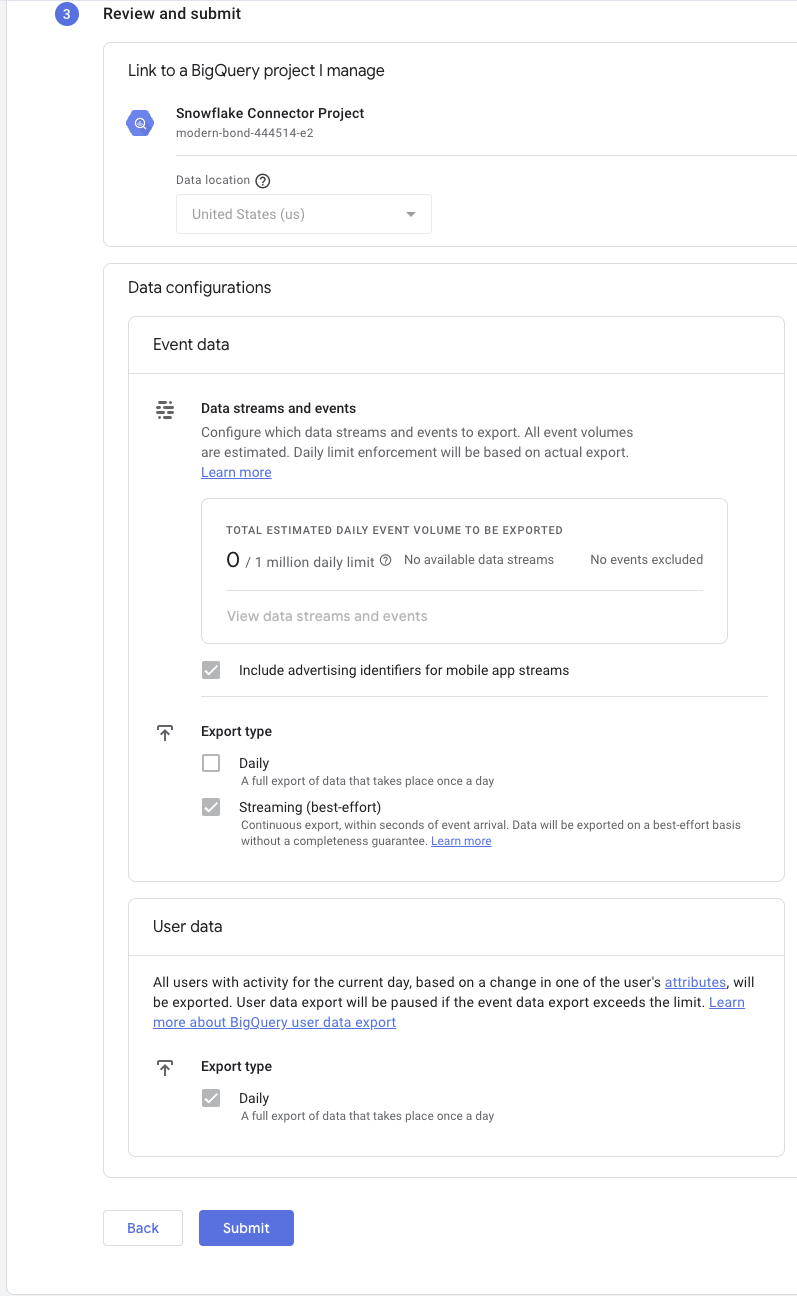Click the BigQuery project icon next to Snowflake Connector Project
The height and width of the screenshot is (1296, 797).
point(139,122)
